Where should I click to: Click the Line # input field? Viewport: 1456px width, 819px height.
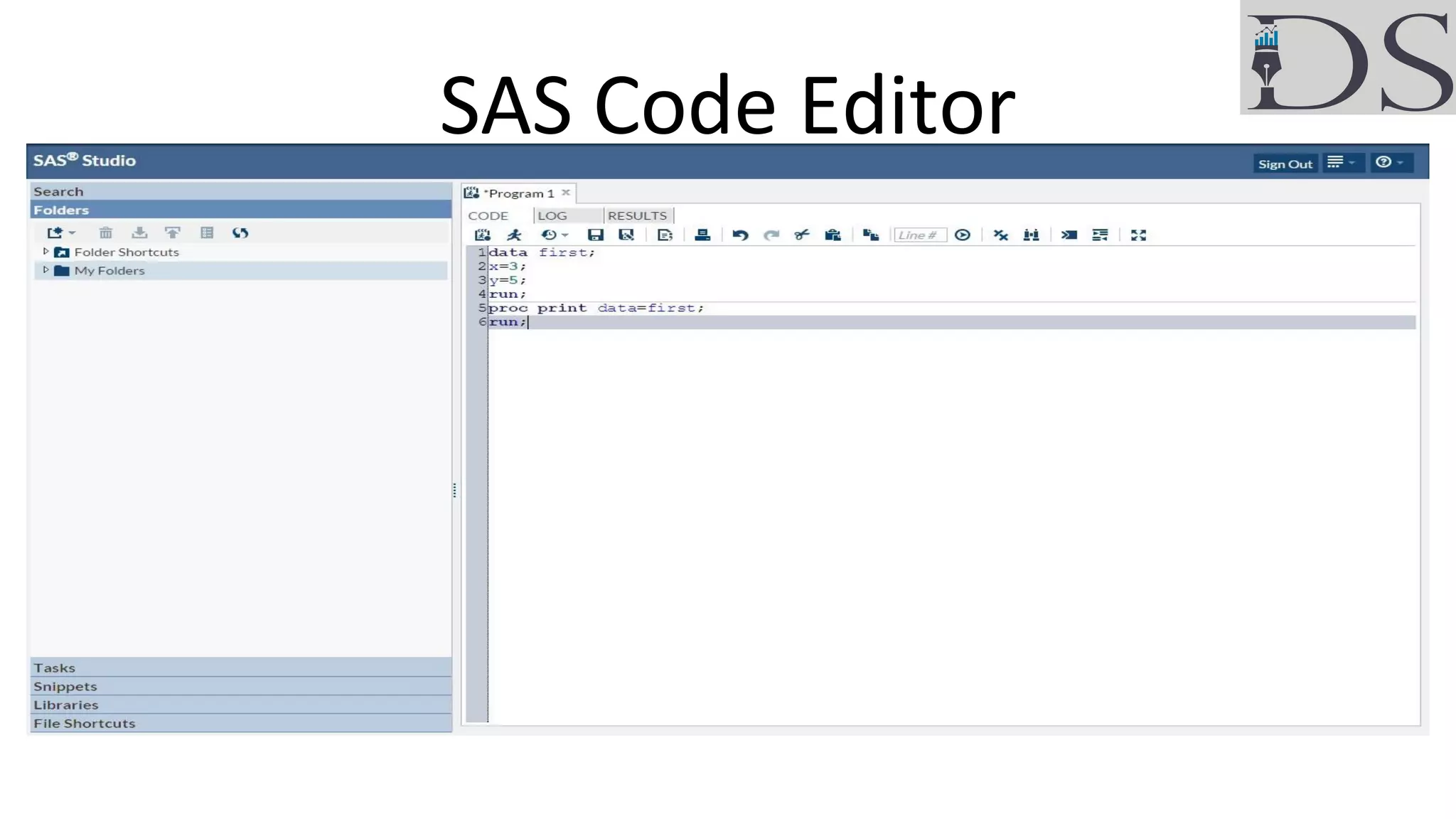pyautogui.click(x=919, y=235)
